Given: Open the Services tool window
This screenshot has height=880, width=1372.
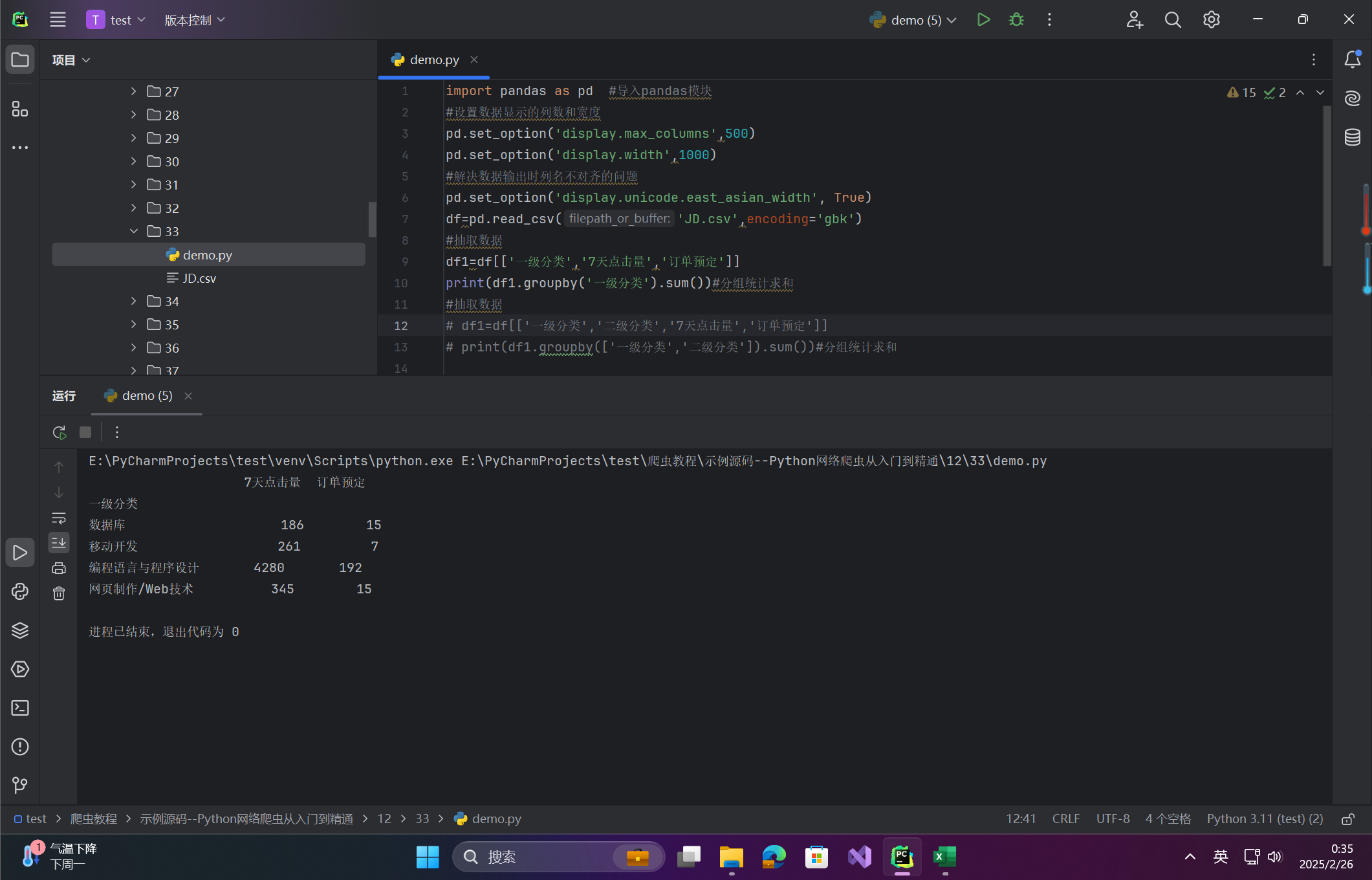Looking at the screenshot, I should 20,669.
